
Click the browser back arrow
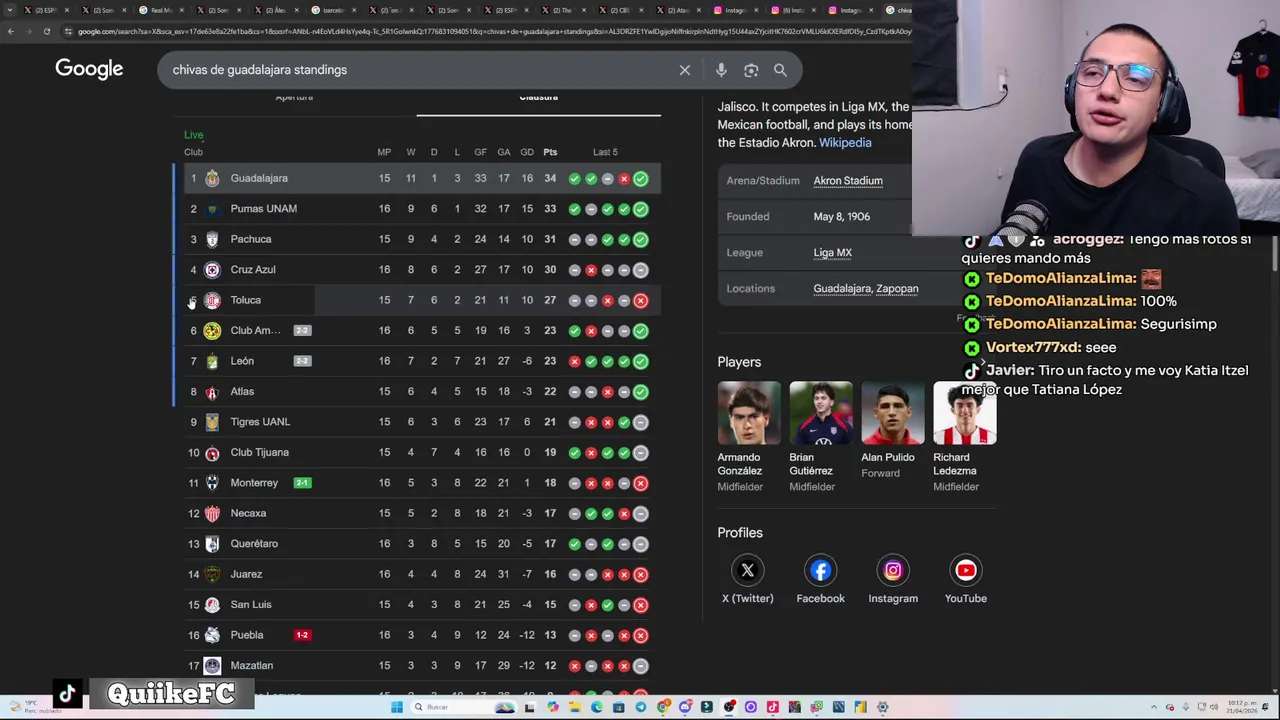pos(11,31)
